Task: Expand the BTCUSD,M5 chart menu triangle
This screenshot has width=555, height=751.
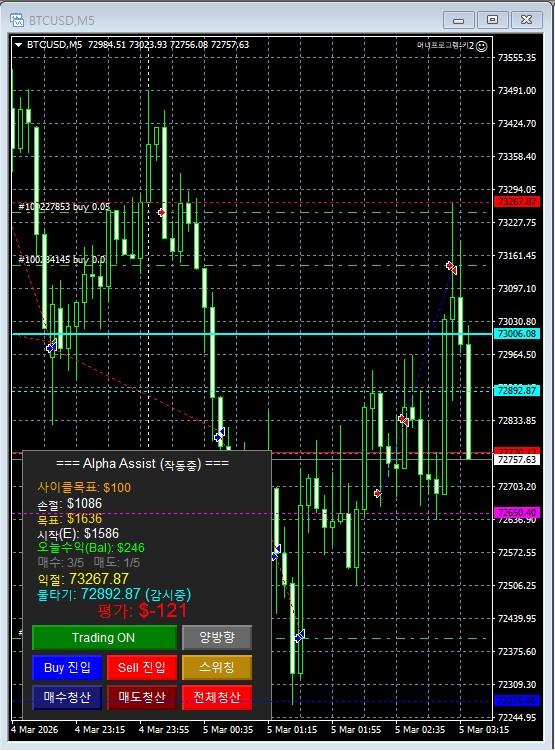Action: pyautogui.click(x=19, y=45)
